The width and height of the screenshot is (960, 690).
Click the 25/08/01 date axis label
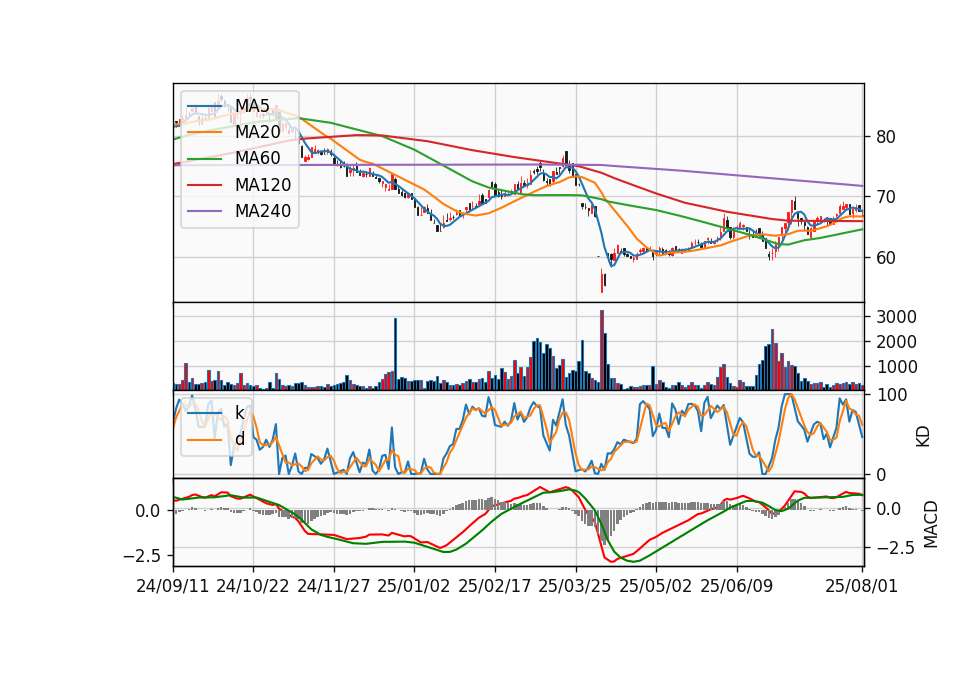(861, 586)
